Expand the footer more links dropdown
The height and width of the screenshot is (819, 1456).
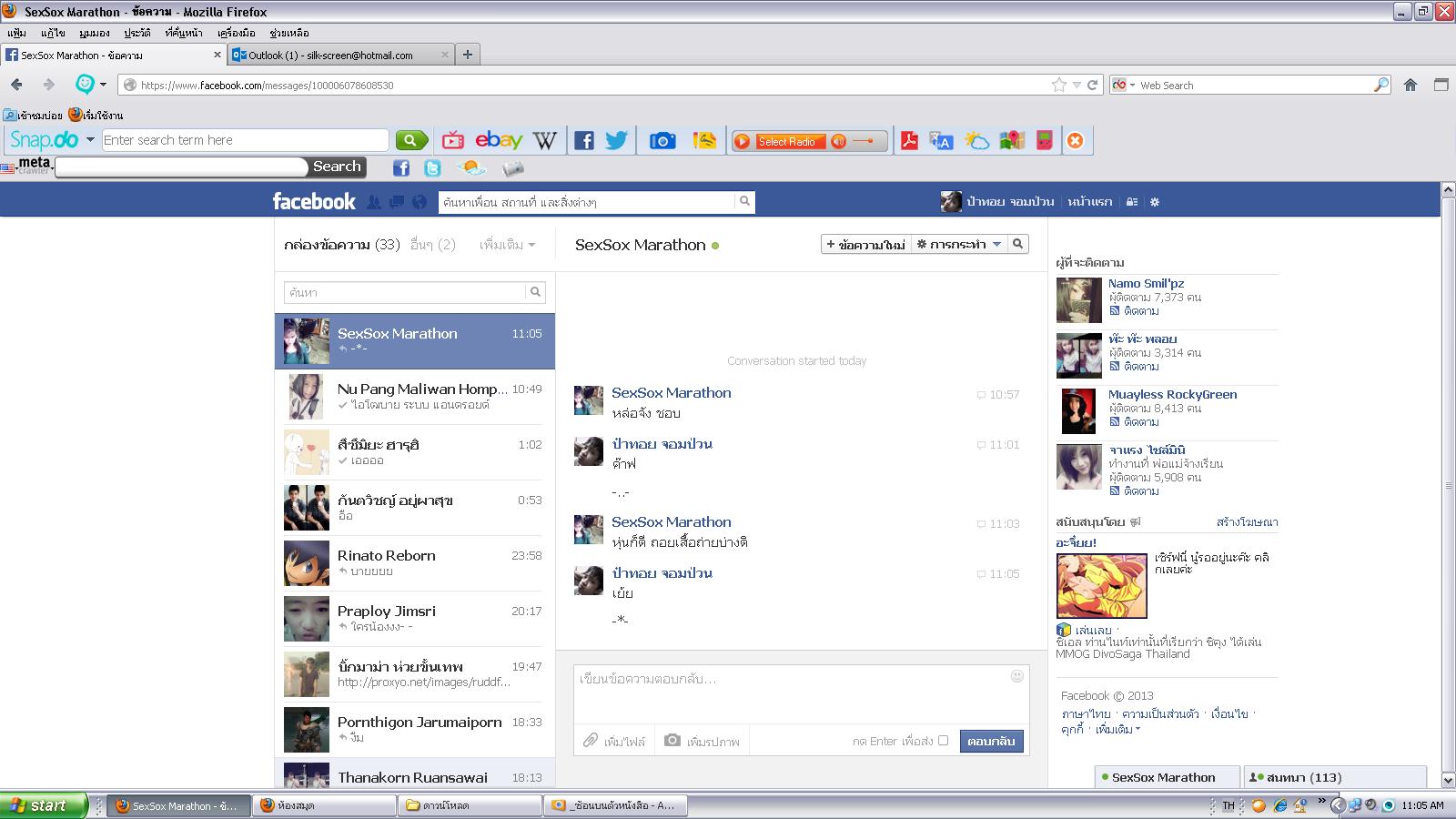click(x=1117, y=729)
